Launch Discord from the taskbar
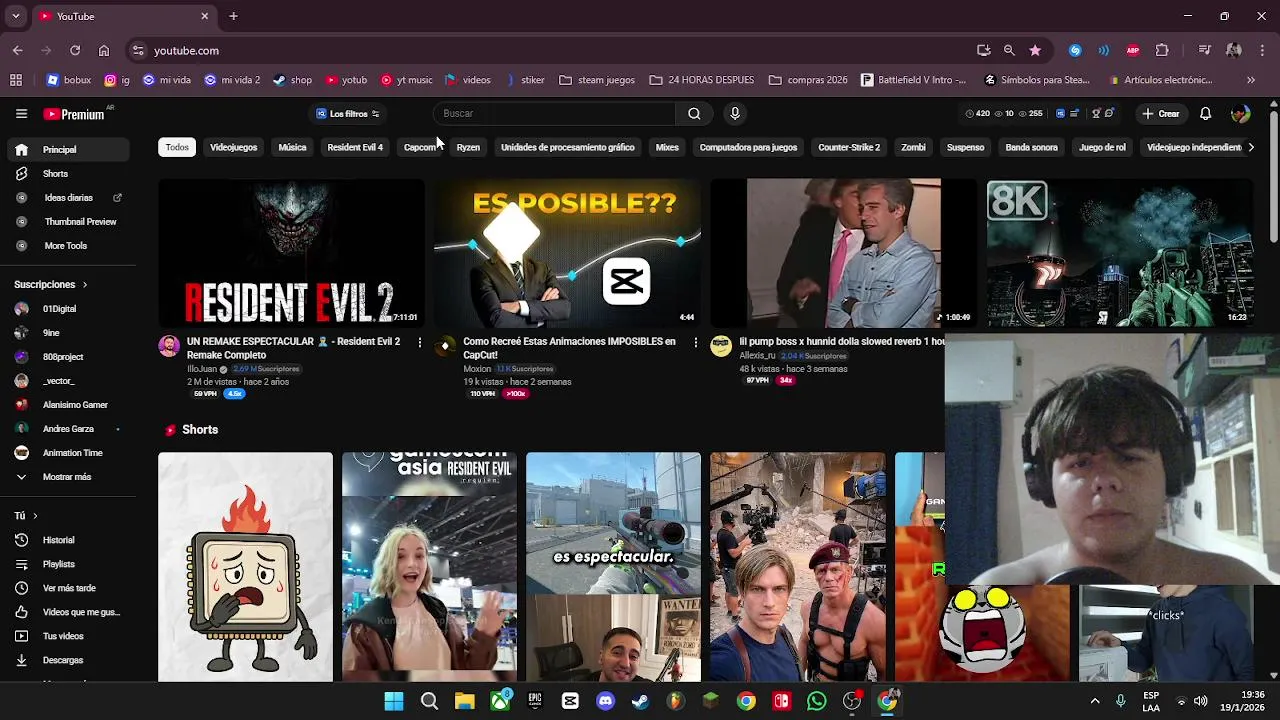The width and height of the screenshot is (1280, 720). 605,701
